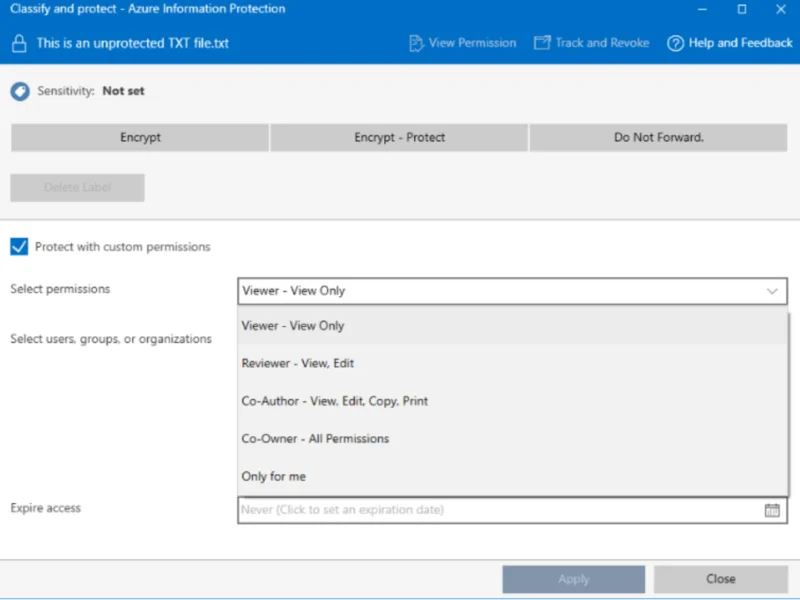Pick Co-Owner - All Permissions
800x600 pixels.
512,439
